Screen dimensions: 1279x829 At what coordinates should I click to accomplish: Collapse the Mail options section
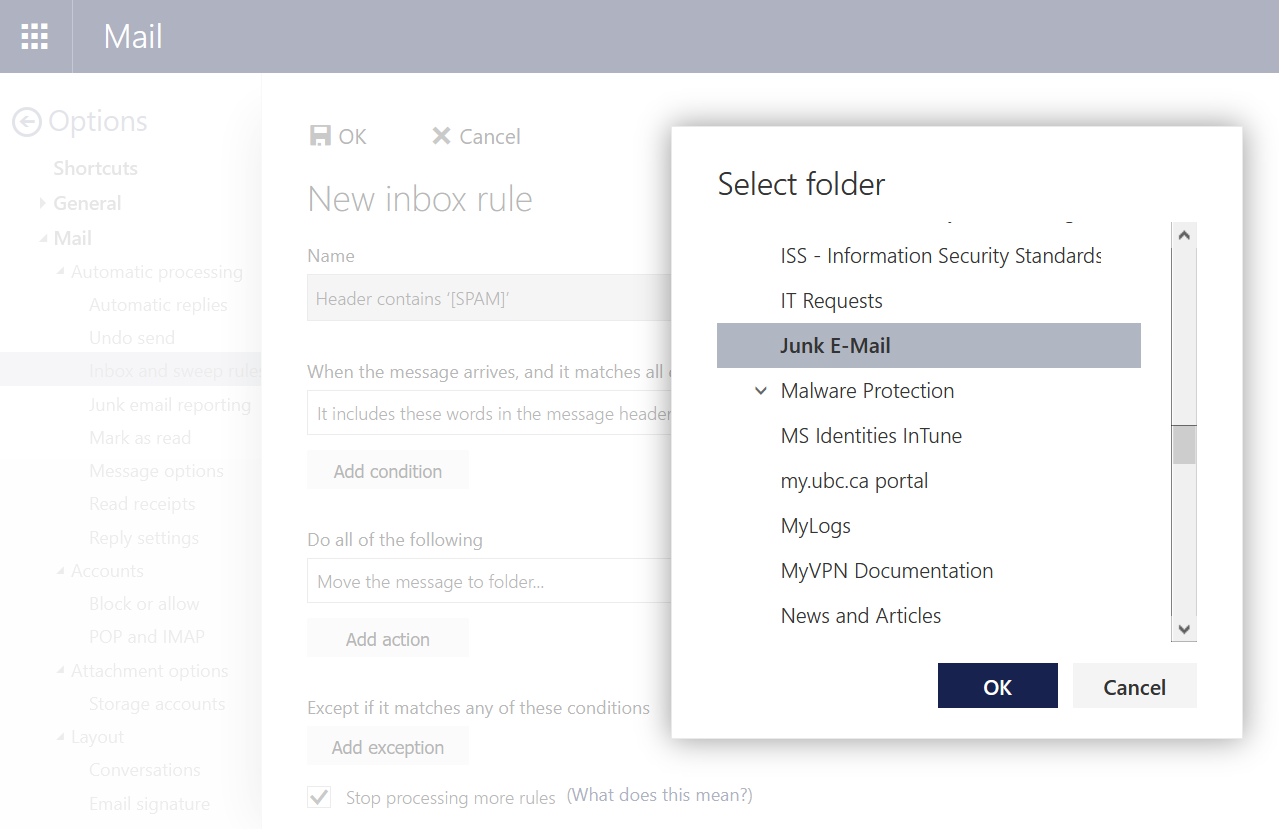pos(43,238)
